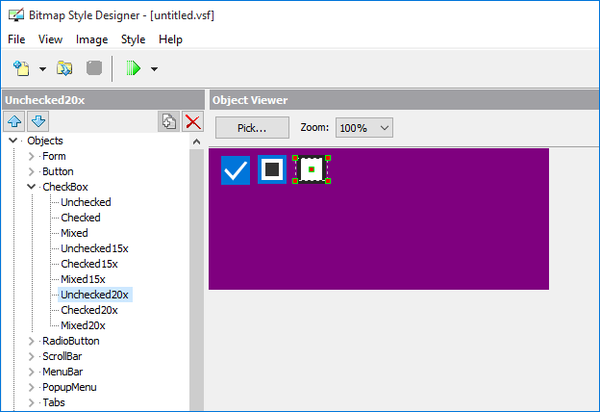
Task: Select the Mixed tree item
Action: click(x=74, y=233)
